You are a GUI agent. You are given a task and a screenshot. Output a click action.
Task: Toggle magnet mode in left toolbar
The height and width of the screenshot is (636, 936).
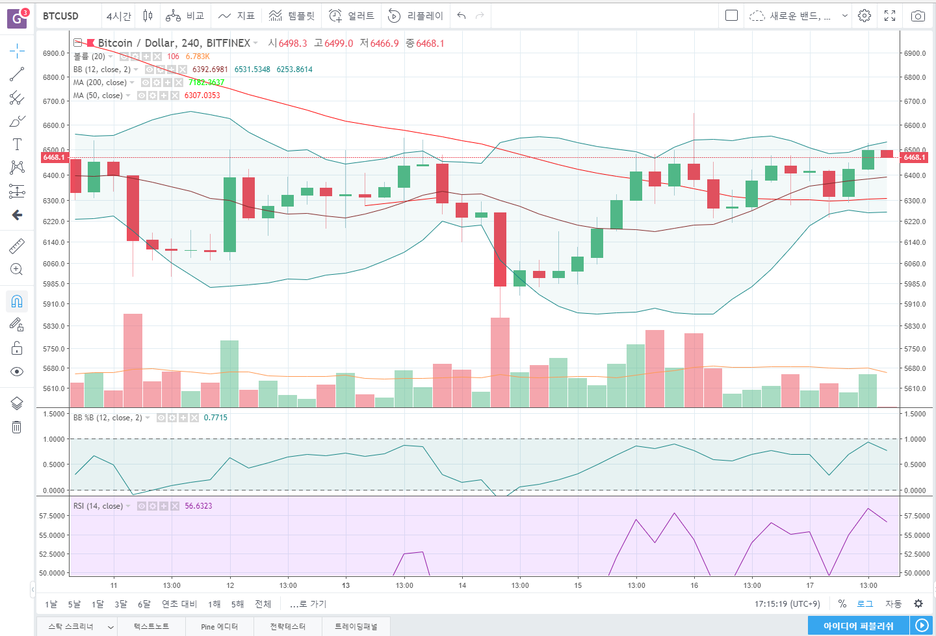tap(17, 301)
